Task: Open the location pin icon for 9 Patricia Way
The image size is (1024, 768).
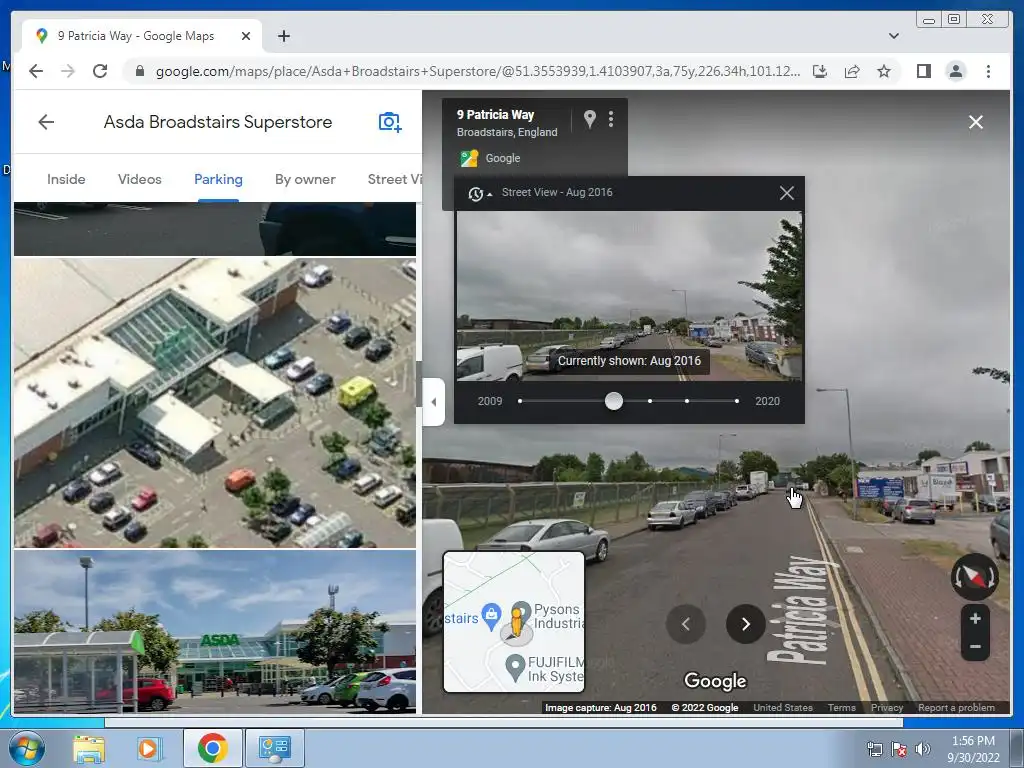Action: pos(589,119)
